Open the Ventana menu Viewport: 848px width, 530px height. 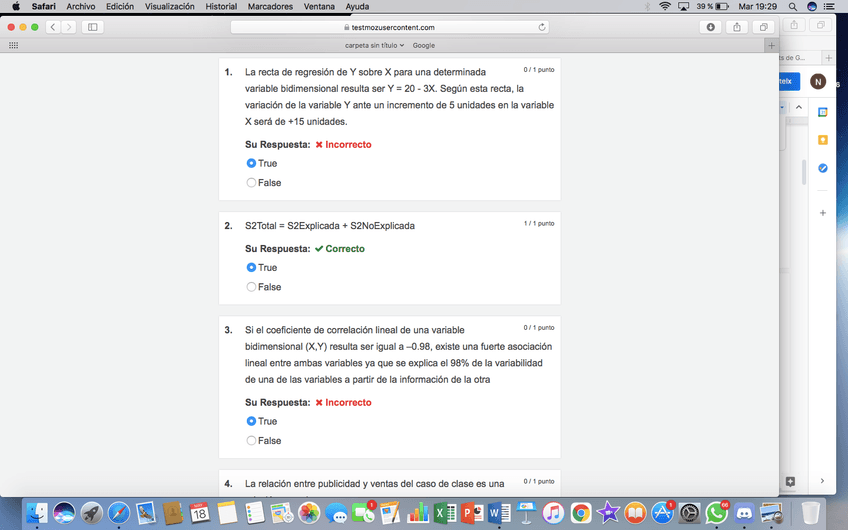click(319, 6)
